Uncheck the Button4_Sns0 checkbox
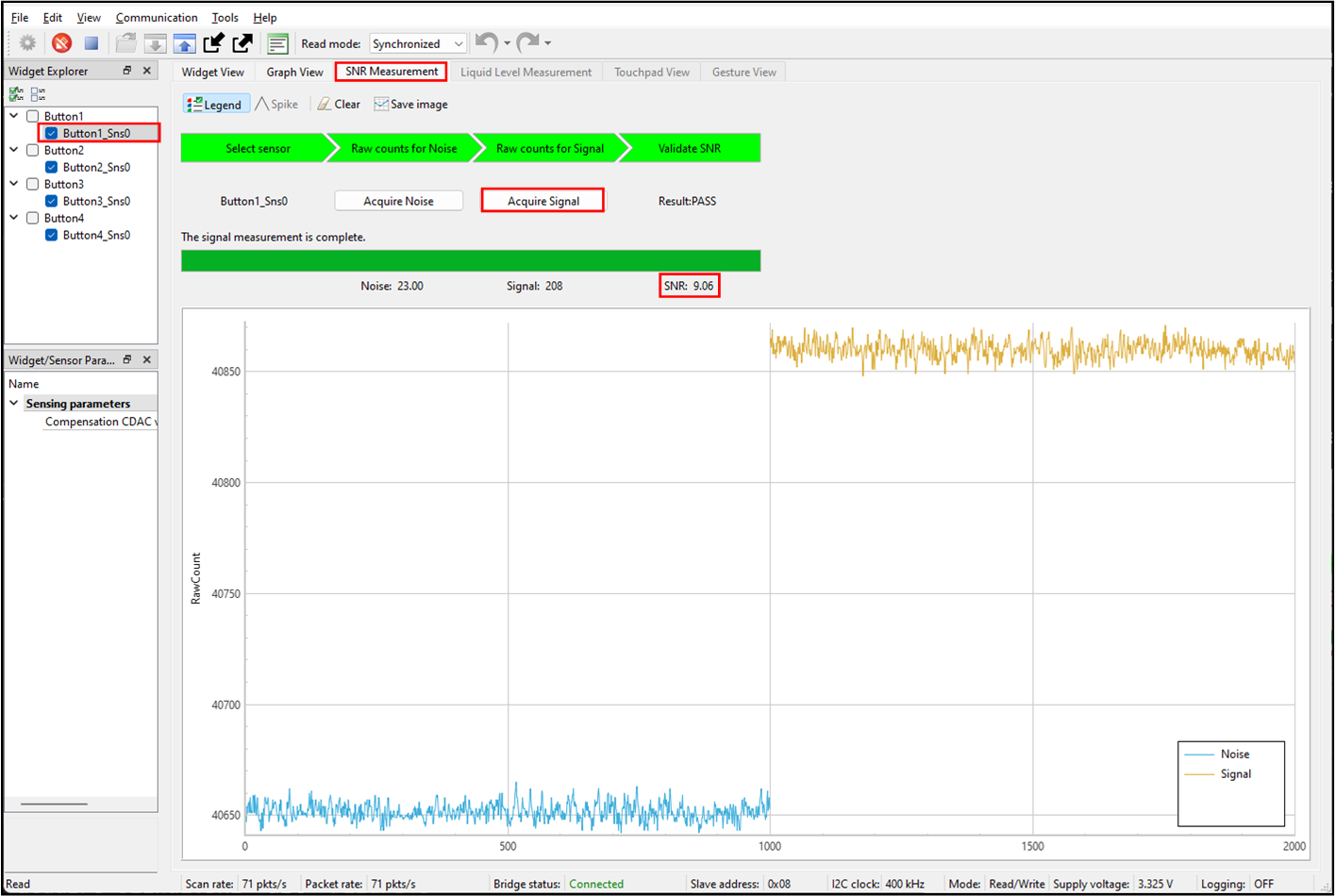The width and height of the screenshot is (1335, 896). pos(52,236)
